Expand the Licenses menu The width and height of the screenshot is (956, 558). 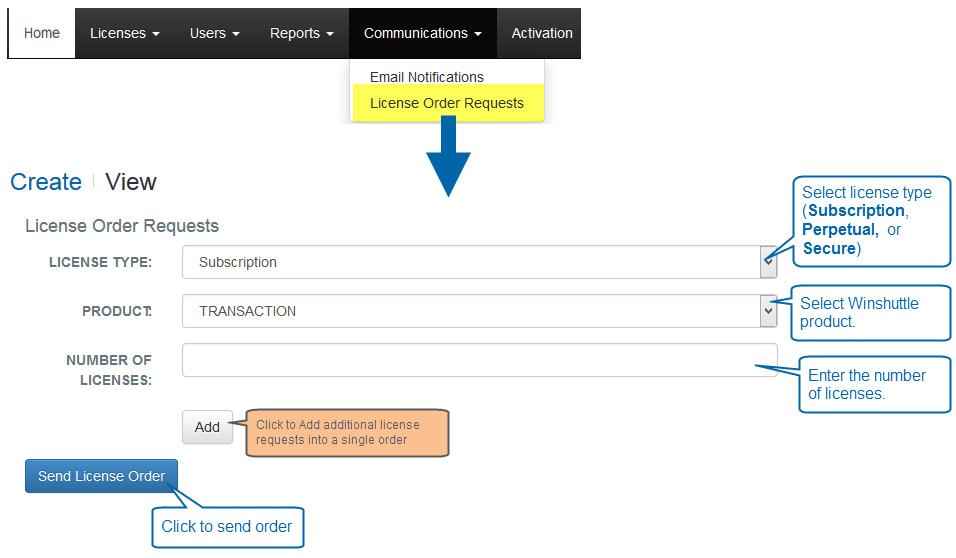(x=124, y=33)
